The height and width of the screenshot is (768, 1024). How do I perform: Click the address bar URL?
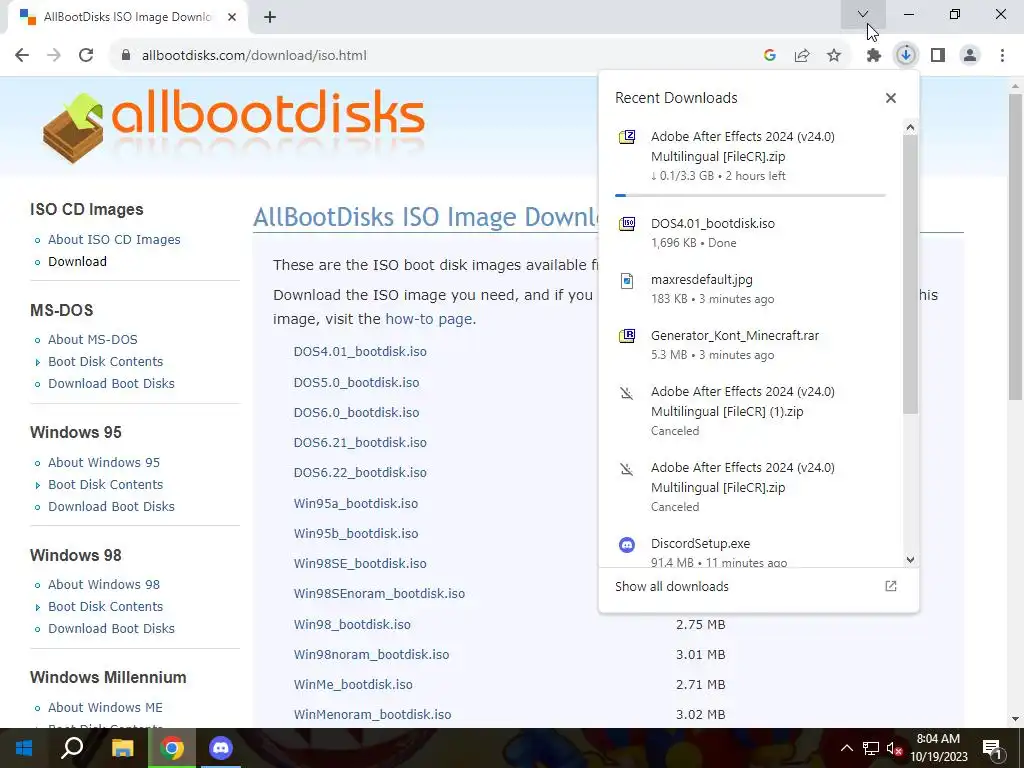[254, 56]
